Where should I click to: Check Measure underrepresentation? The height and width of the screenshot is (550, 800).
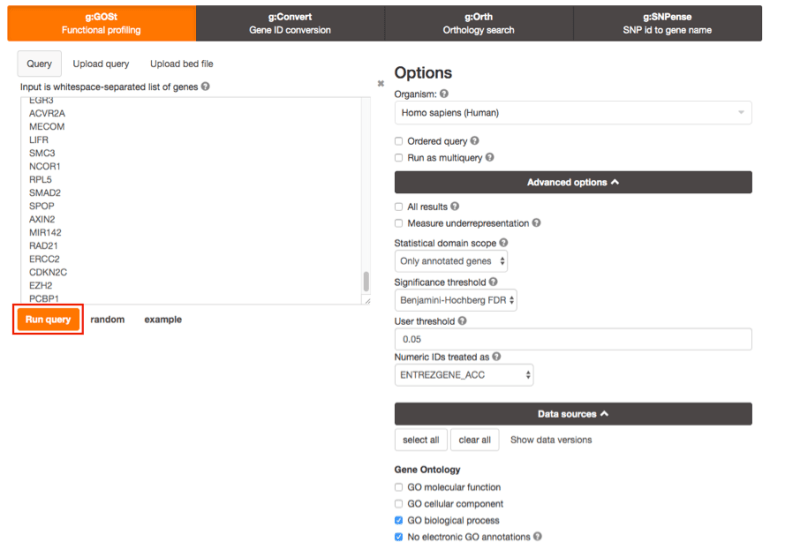click(398, 223)
